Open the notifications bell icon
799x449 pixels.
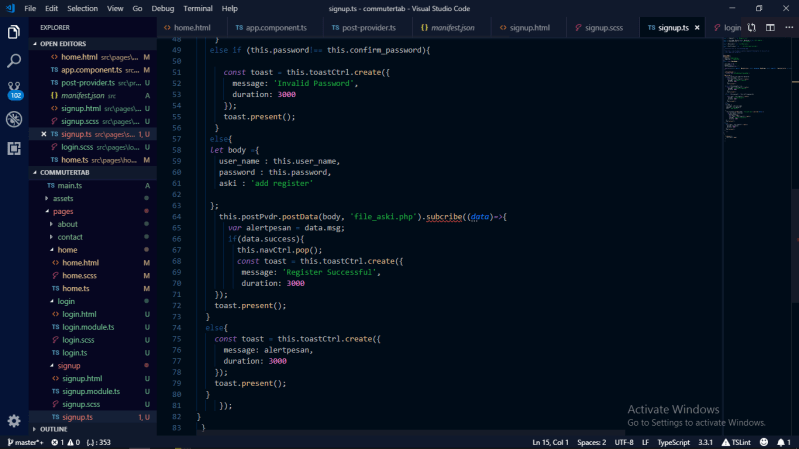tap(784, 442)
